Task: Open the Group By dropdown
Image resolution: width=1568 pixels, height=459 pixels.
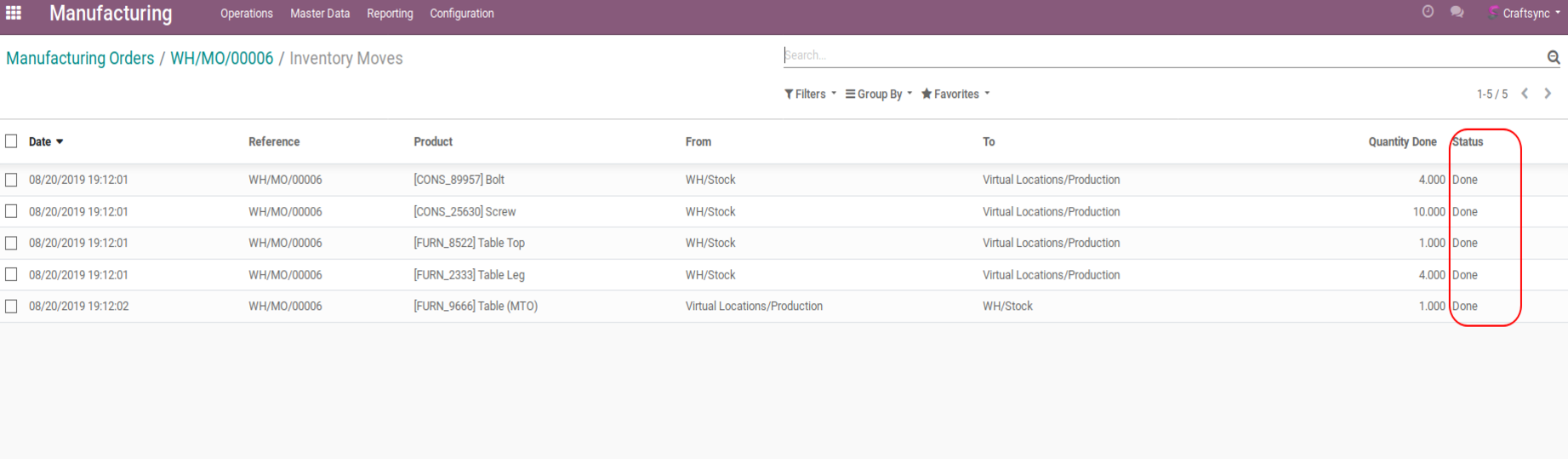Action: (878, 94)
